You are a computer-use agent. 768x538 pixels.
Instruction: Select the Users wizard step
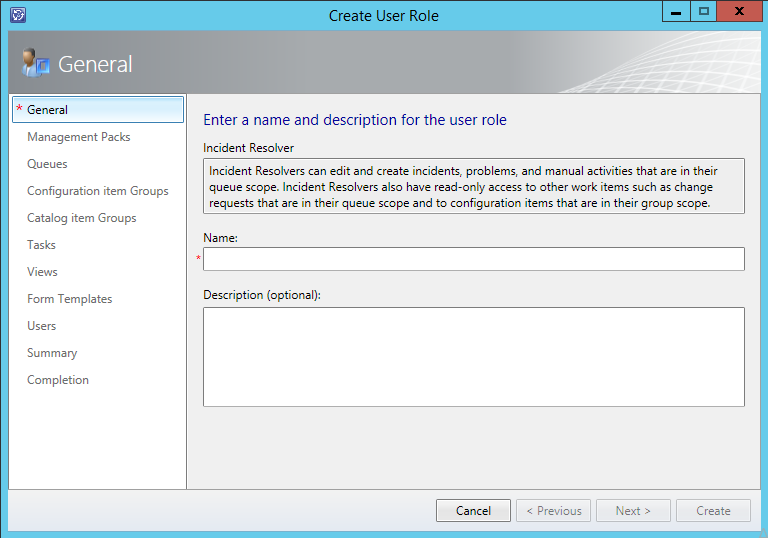pyautogui.click(x=41, y=326)
